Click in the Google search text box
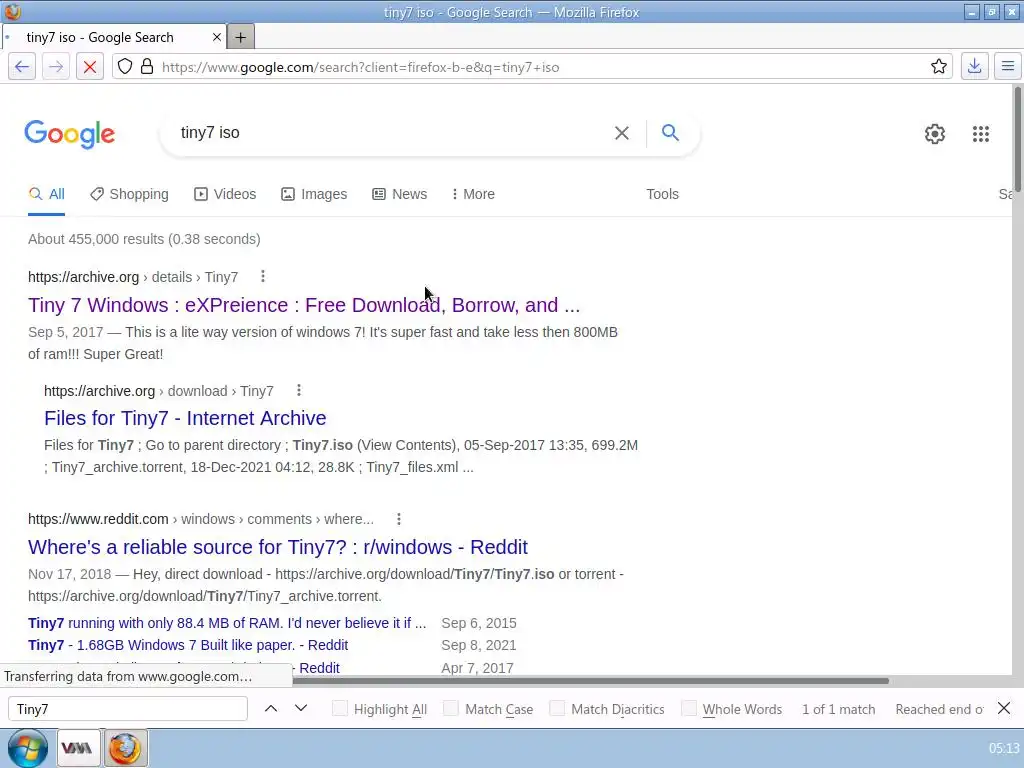 point(392,133)
